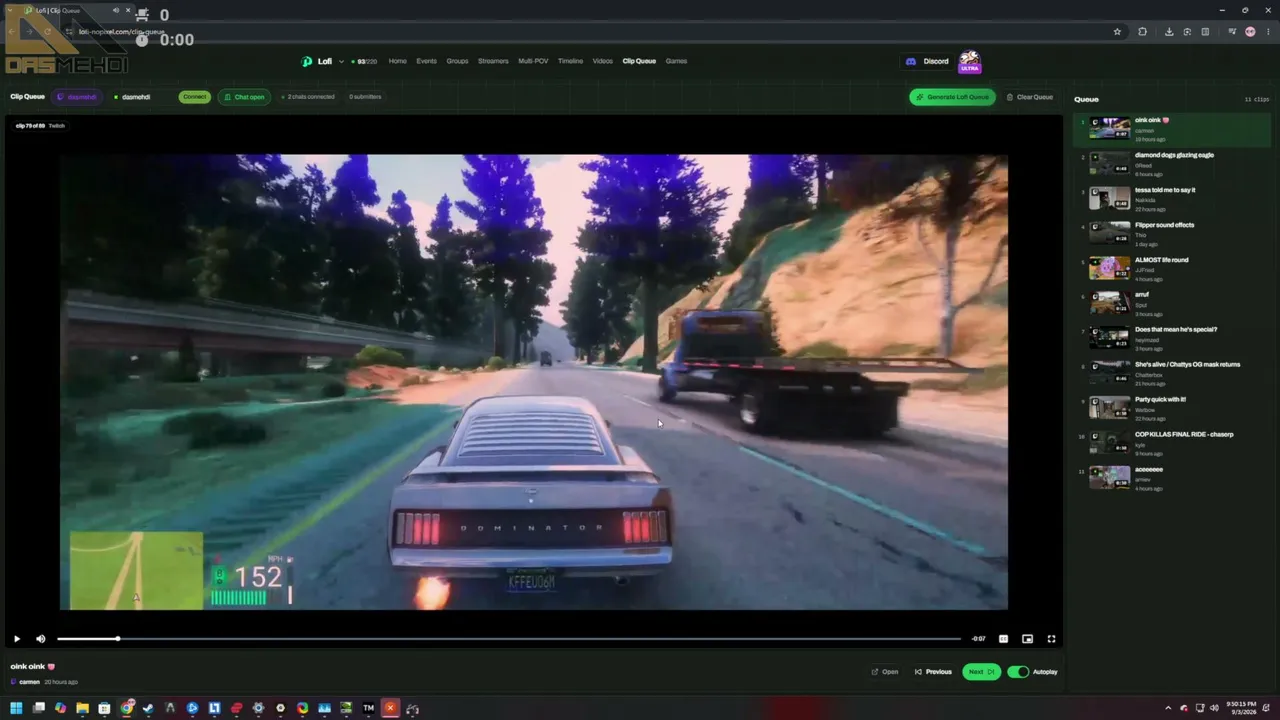Open the Windows Start menu
This screenshot has height=720, width=1280.
[16, 708]
